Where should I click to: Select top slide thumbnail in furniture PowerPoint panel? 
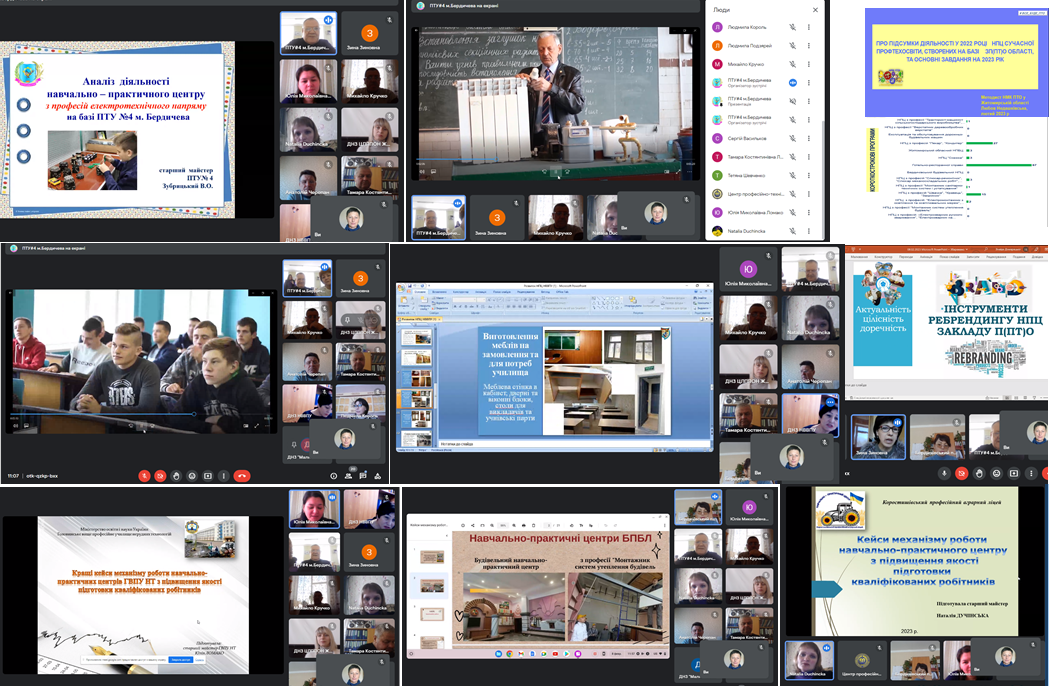click(x=416, y=338)
